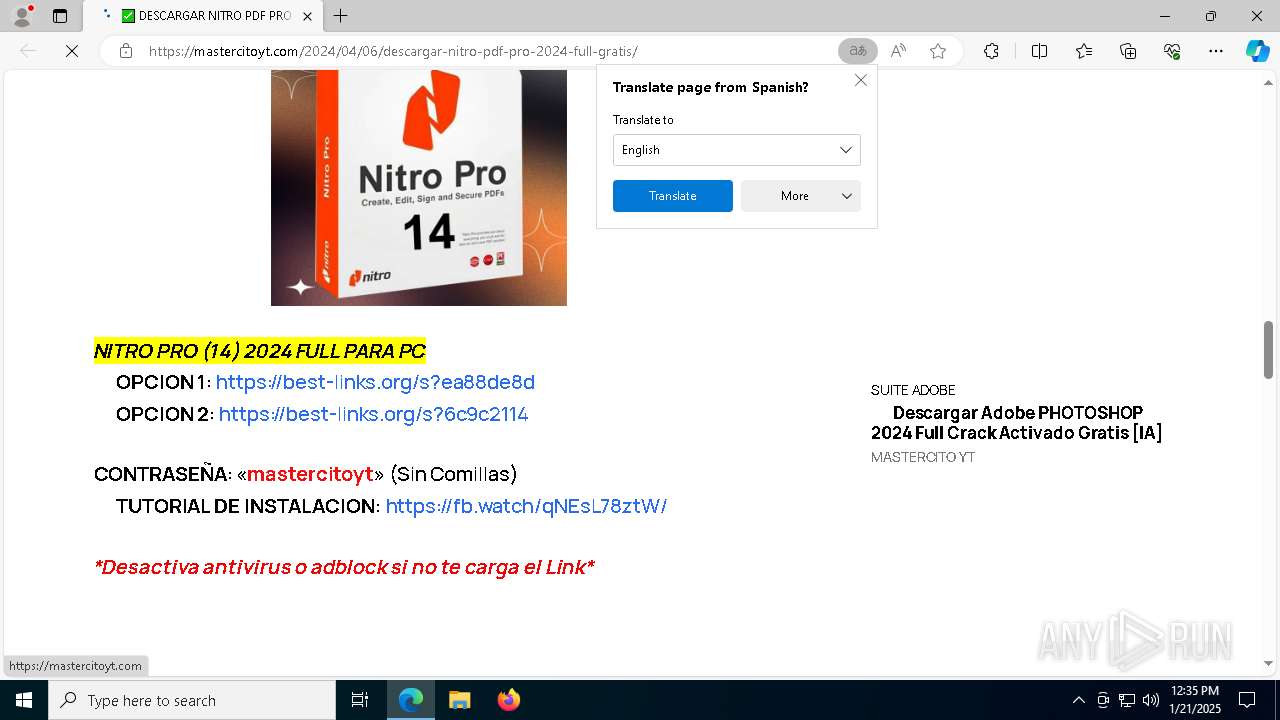This screenshot has height=720, width=1280.
Task: Toggle Split screen view
Action: (x=1039, y=51)
